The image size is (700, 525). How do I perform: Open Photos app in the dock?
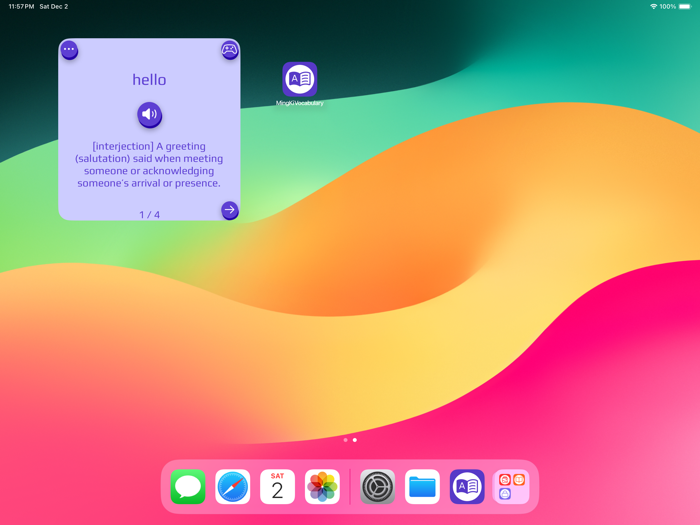(322, 487)
